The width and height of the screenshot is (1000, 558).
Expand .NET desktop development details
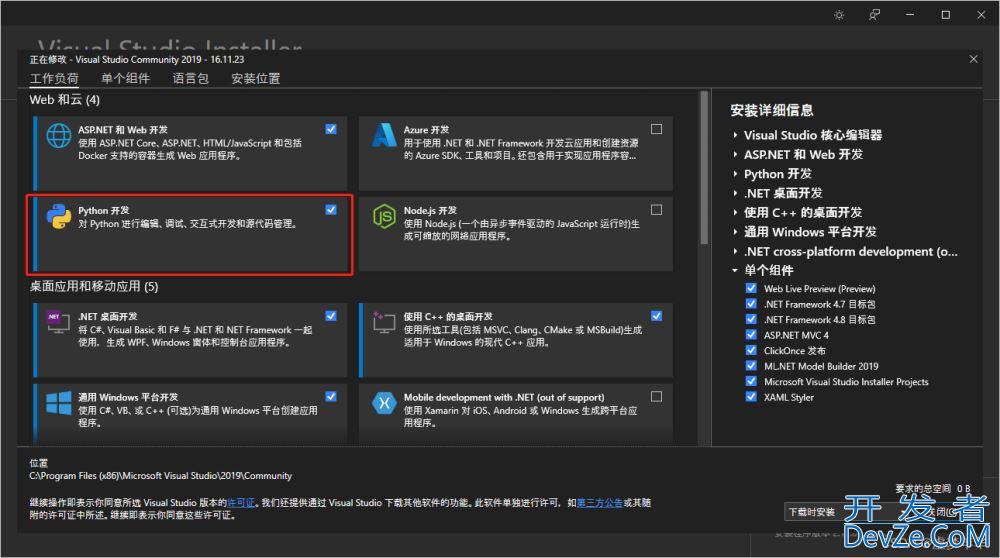(735, 193)
